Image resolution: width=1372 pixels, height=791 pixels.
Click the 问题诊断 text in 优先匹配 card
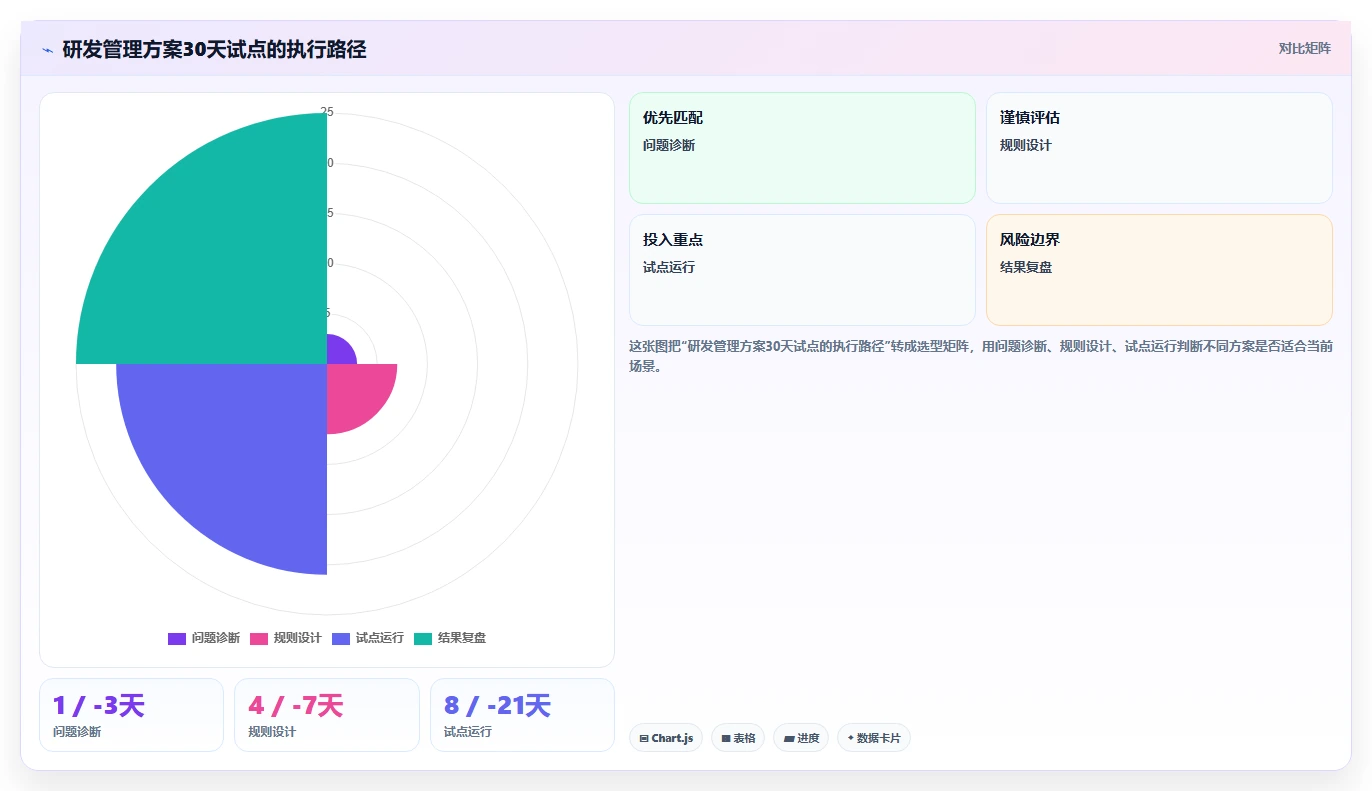[669, 145]
